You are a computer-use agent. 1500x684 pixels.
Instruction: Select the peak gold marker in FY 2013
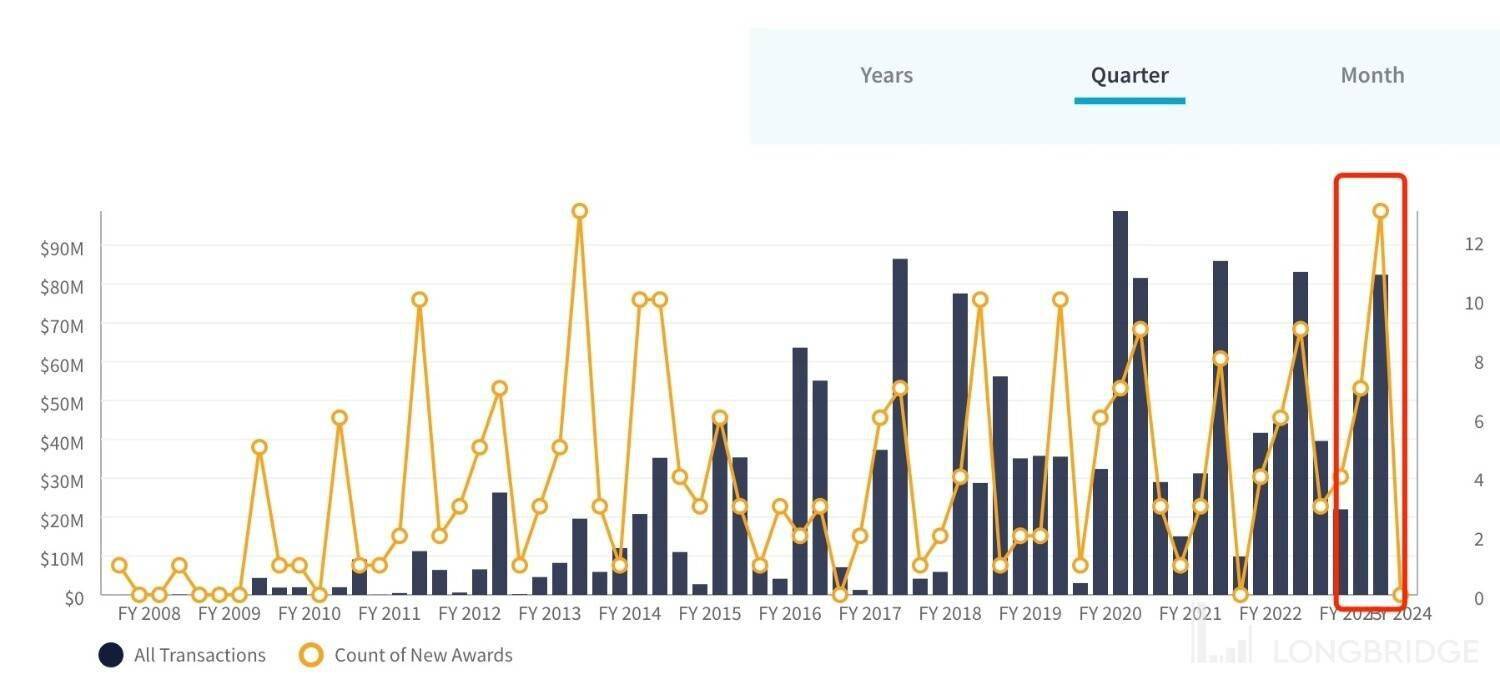coord(580,211)
